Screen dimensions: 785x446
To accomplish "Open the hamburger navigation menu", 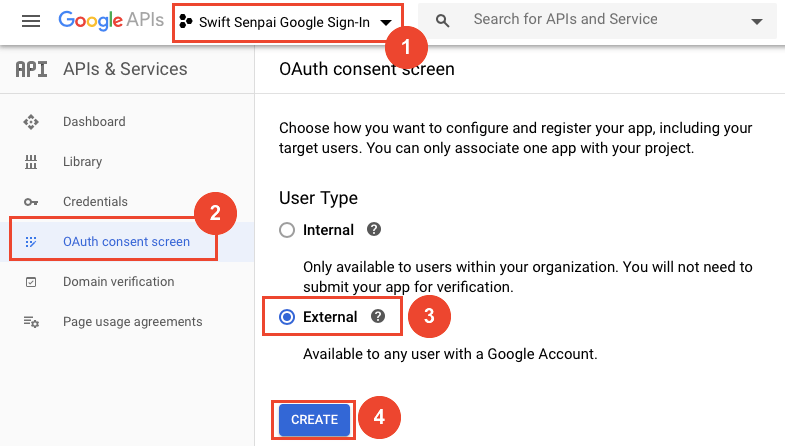I will tap(31, 21).
